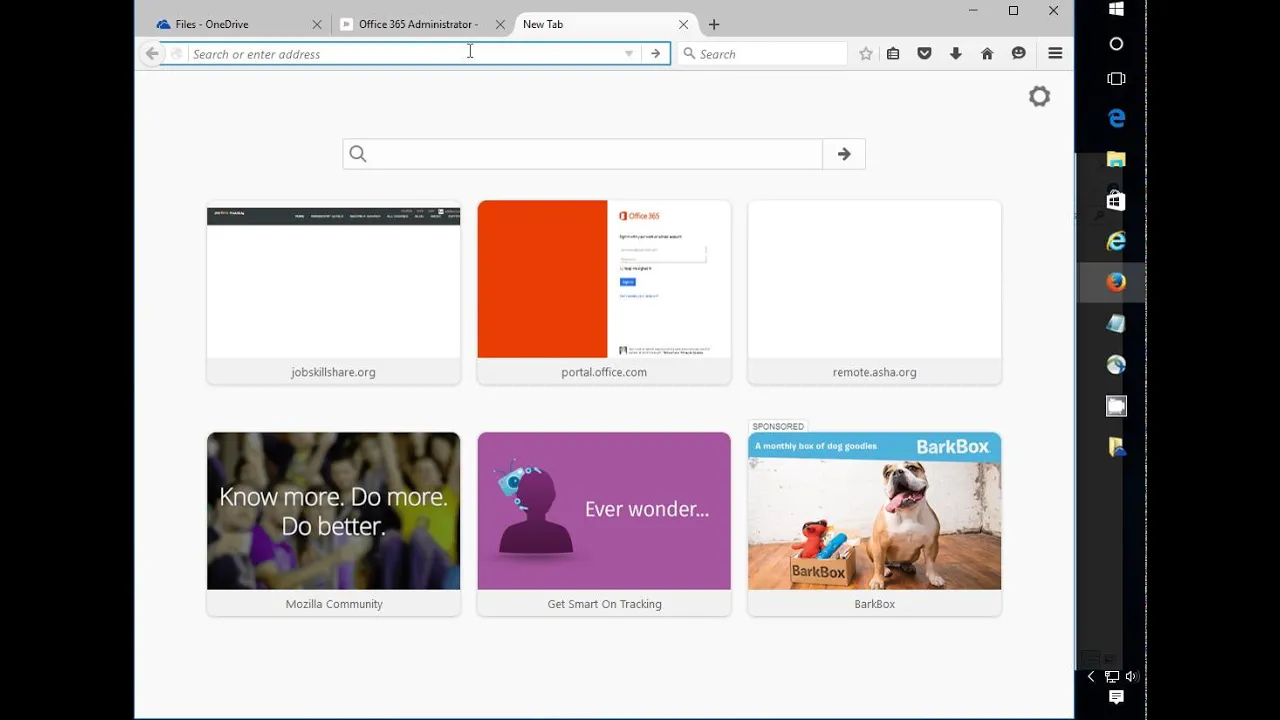
Task: Open the Mozilla Community tile
Action: click(333, 523)
